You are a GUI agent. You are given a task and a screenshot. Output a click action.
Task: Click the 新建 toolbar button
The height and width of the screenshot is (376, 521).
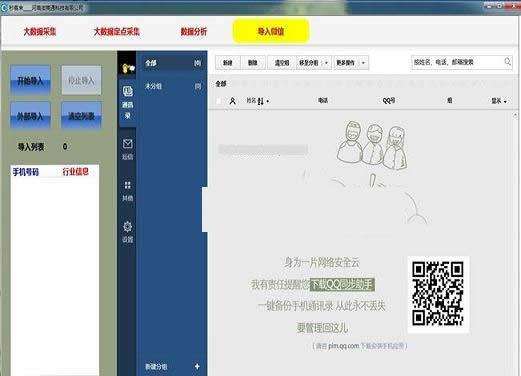click(228, 63)
